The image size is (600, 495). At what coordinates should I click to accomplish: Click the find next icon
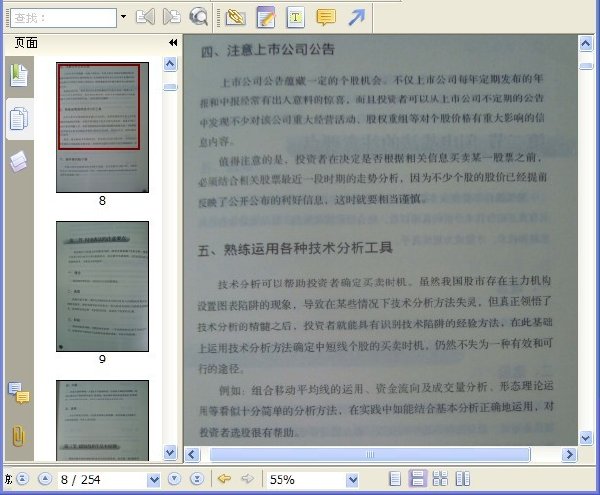pos(172,17)
